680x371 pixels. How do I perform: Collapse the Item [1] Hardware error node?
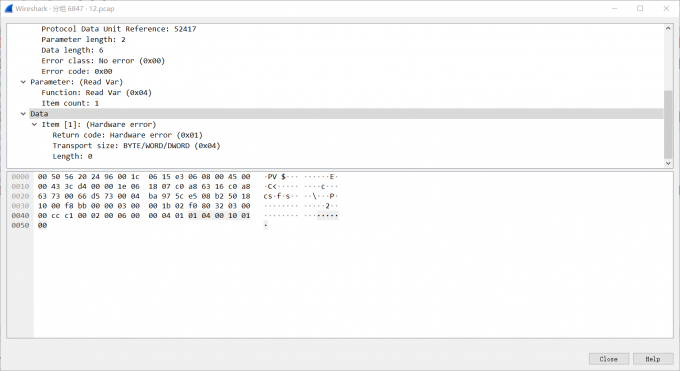34,125
